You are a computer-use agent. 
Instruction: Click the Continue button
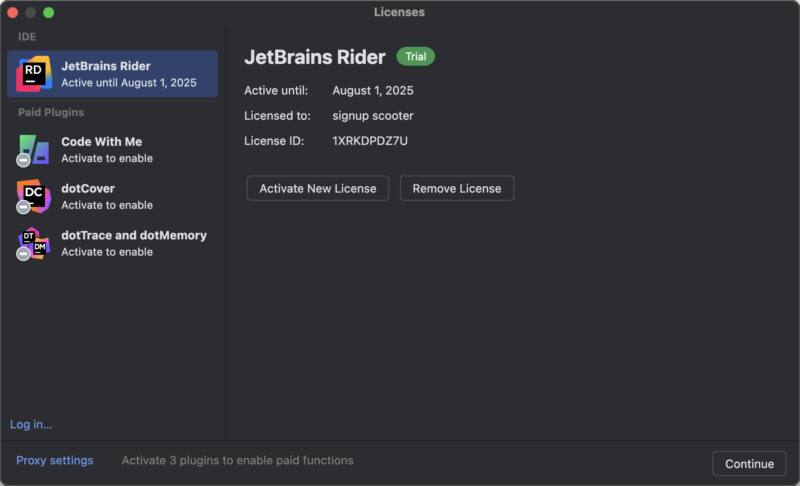[x=749, y=463]
